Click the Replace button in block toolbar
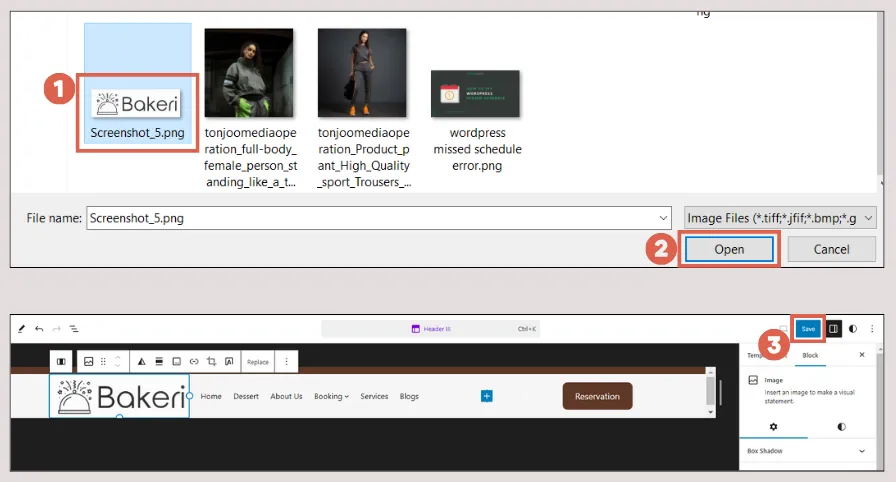The height and width of the screenshot is (482, 896). click(x=258, y=362)
